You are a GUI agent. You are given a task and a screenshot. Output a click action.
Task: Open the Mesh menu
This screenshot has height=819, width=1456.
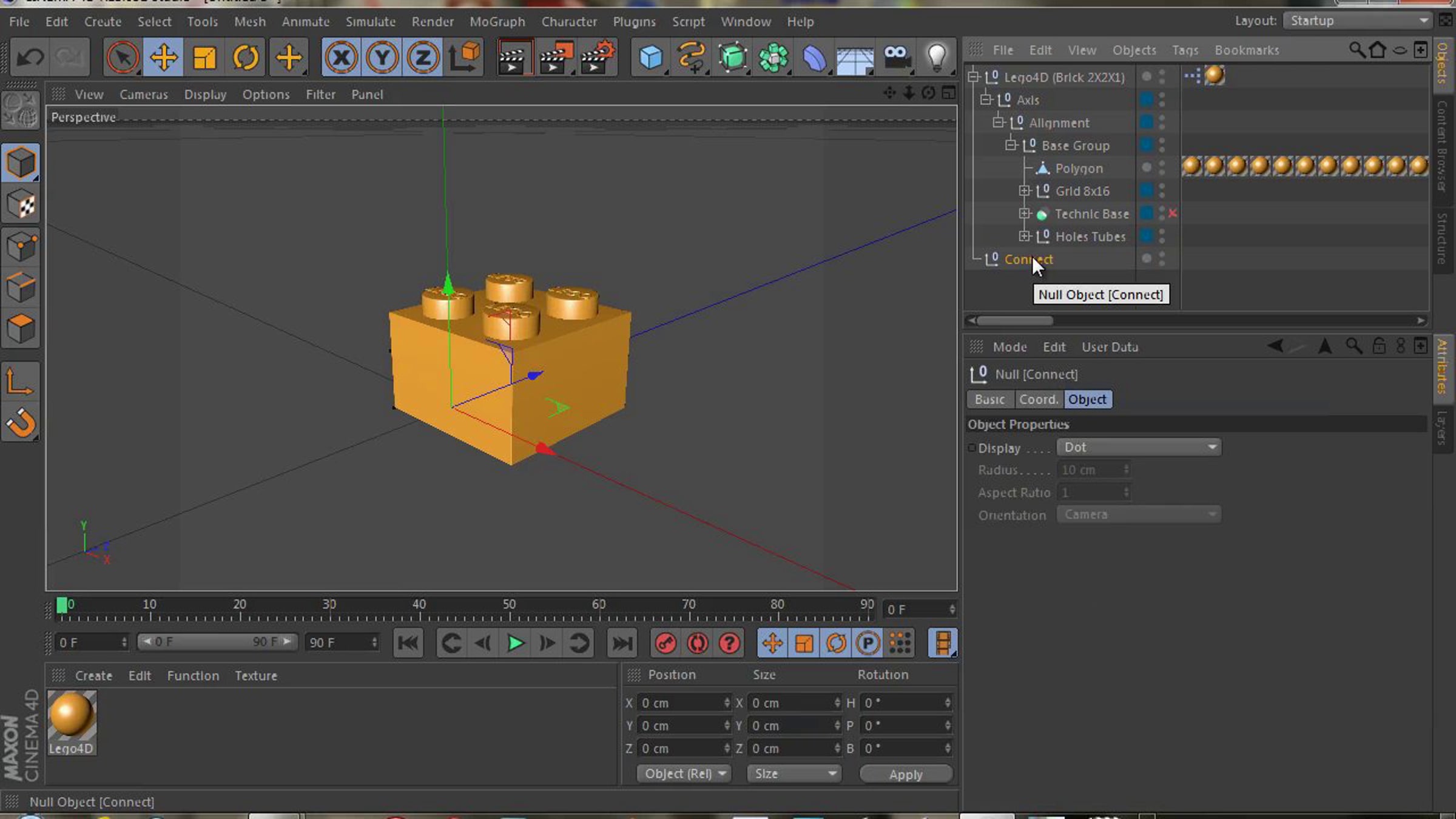[x=250, y=22]
